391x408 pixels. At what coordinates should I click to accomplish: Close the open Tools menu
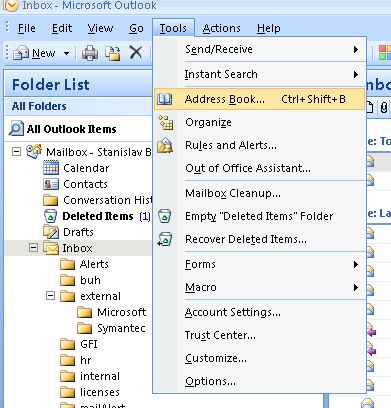click(x=173, y=28)
